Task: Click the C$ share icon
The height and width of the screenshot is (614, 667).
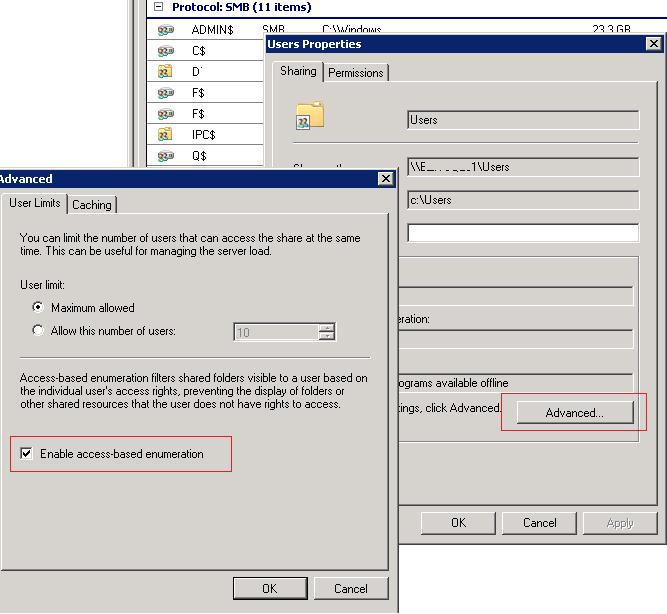Action: pyautogui.click(x=167, y=51)
